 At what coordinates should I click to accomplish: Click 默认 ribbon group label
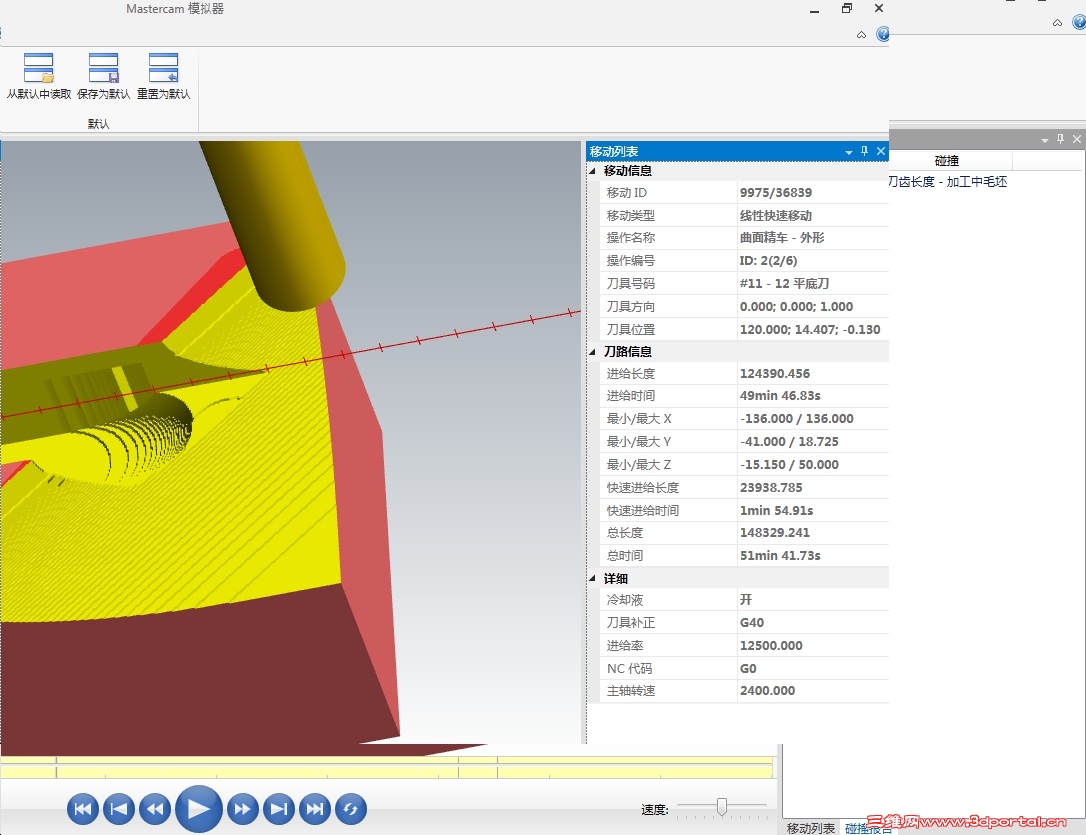pos(98,124)
